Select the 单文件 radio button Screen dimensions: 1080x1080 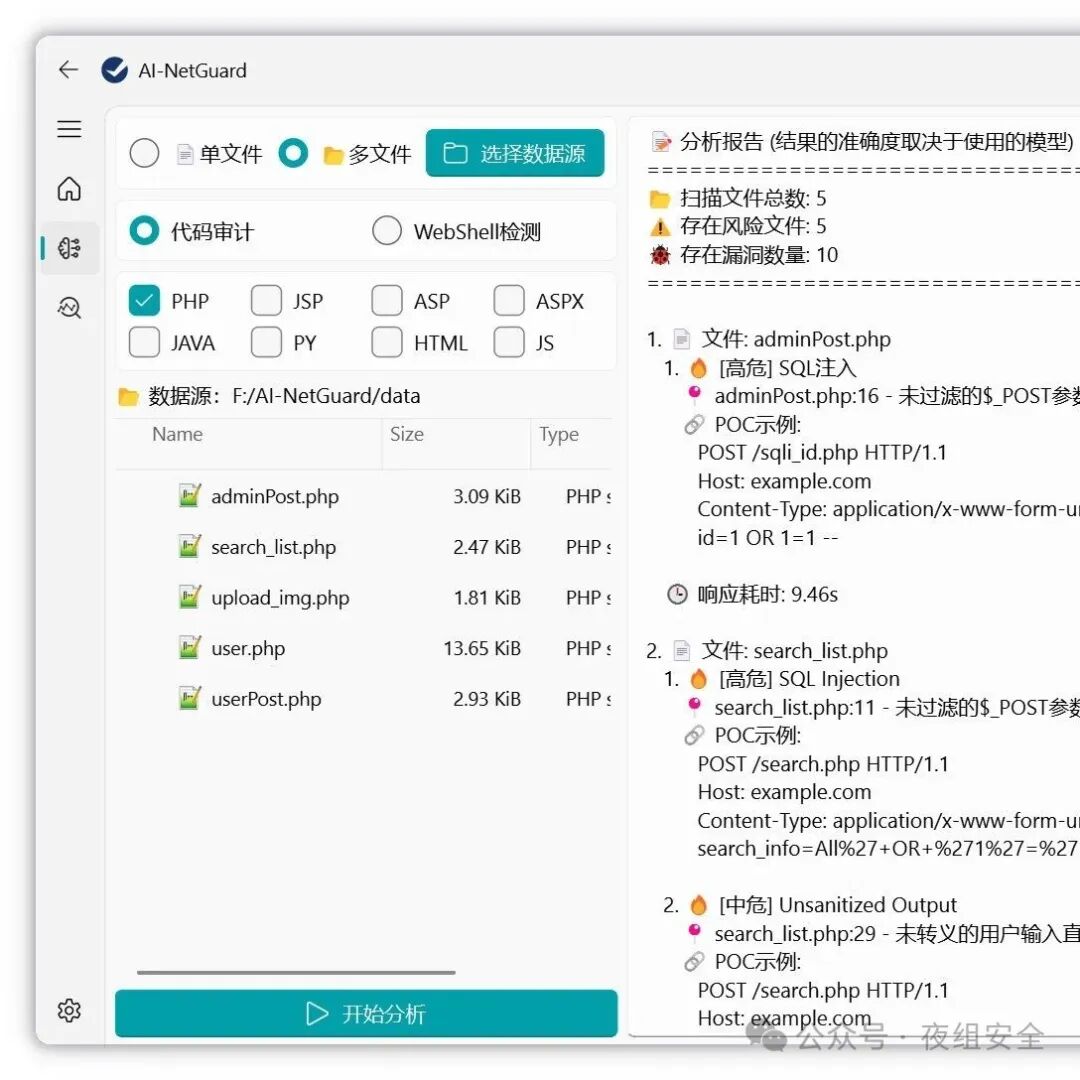pyautogui.click(x=144, y=153)
